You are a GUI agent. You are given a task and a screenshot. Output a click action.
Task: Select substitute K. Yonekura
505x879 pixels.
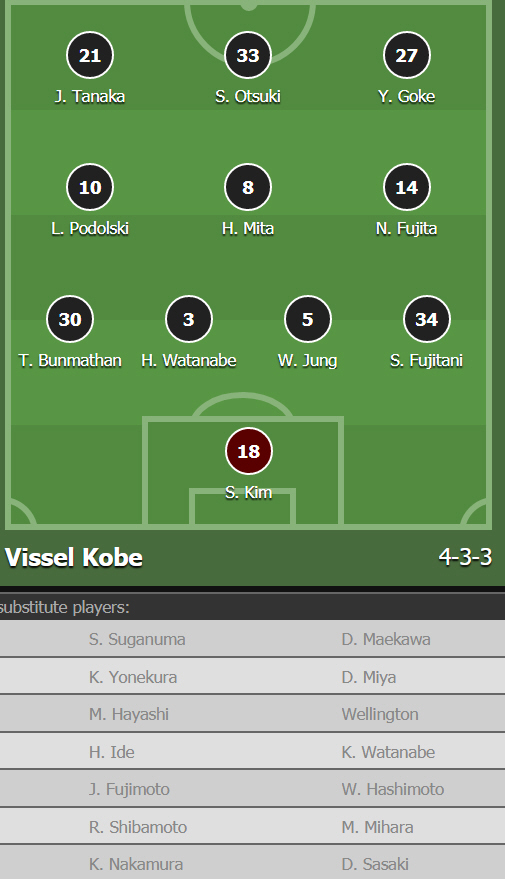(133, 677)
